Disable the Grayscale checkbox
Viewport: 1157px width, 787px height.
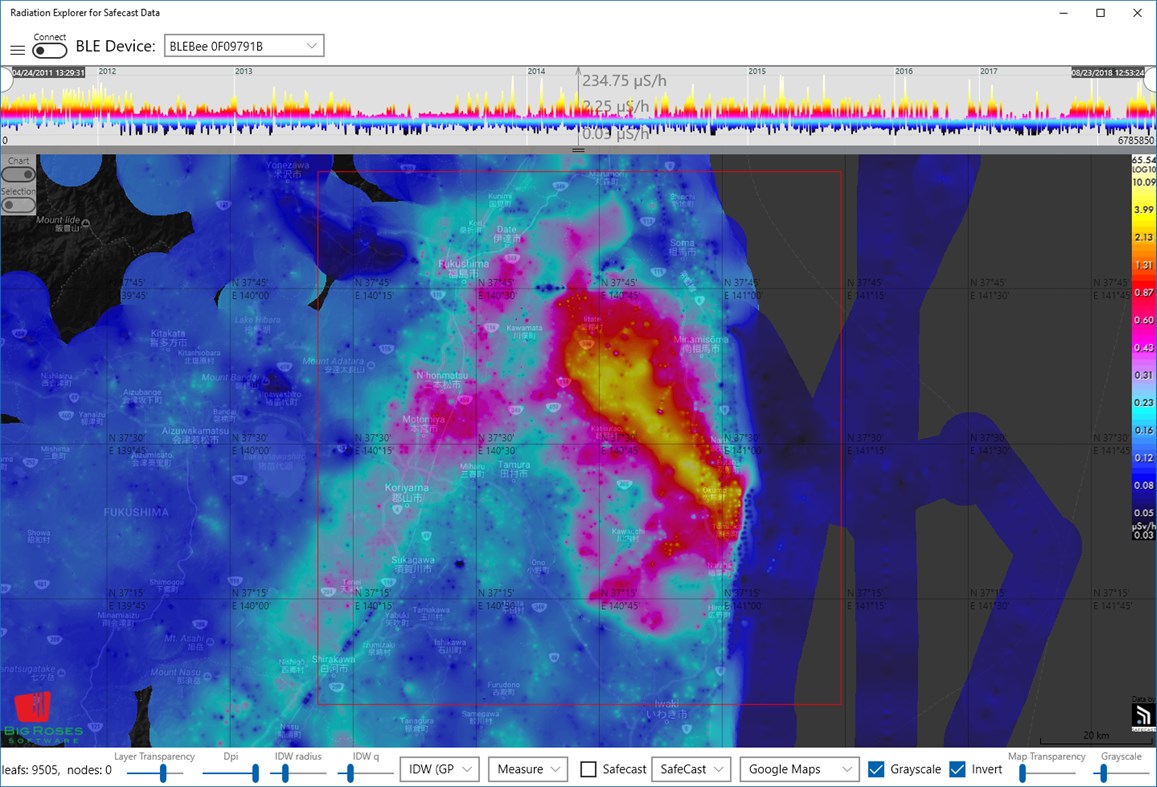click(877, 768)
